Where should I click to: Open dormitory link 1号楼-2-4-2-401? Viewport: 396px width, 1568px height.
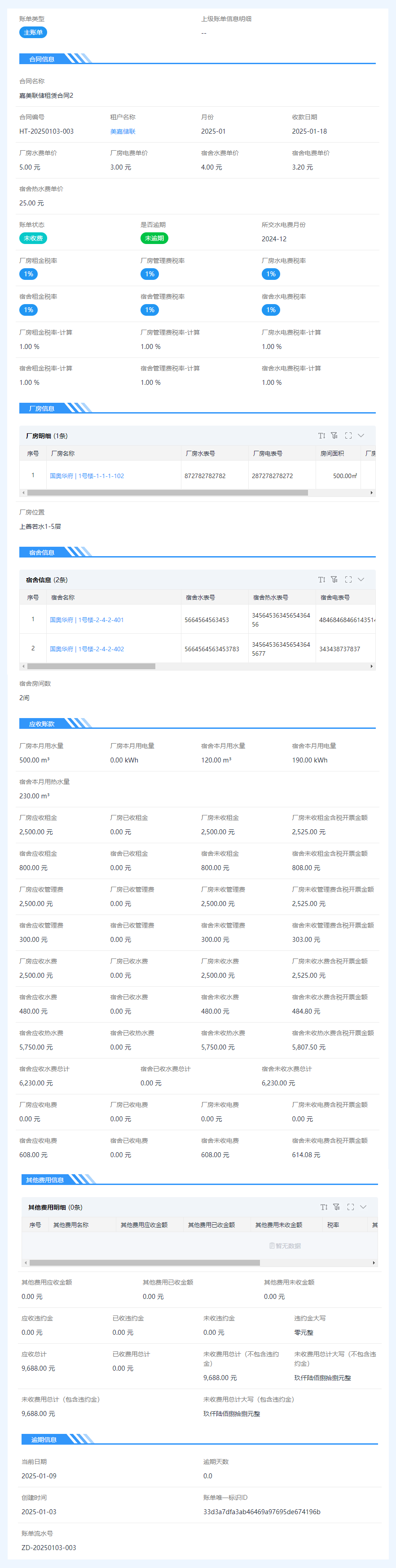(x=87, y=620)
